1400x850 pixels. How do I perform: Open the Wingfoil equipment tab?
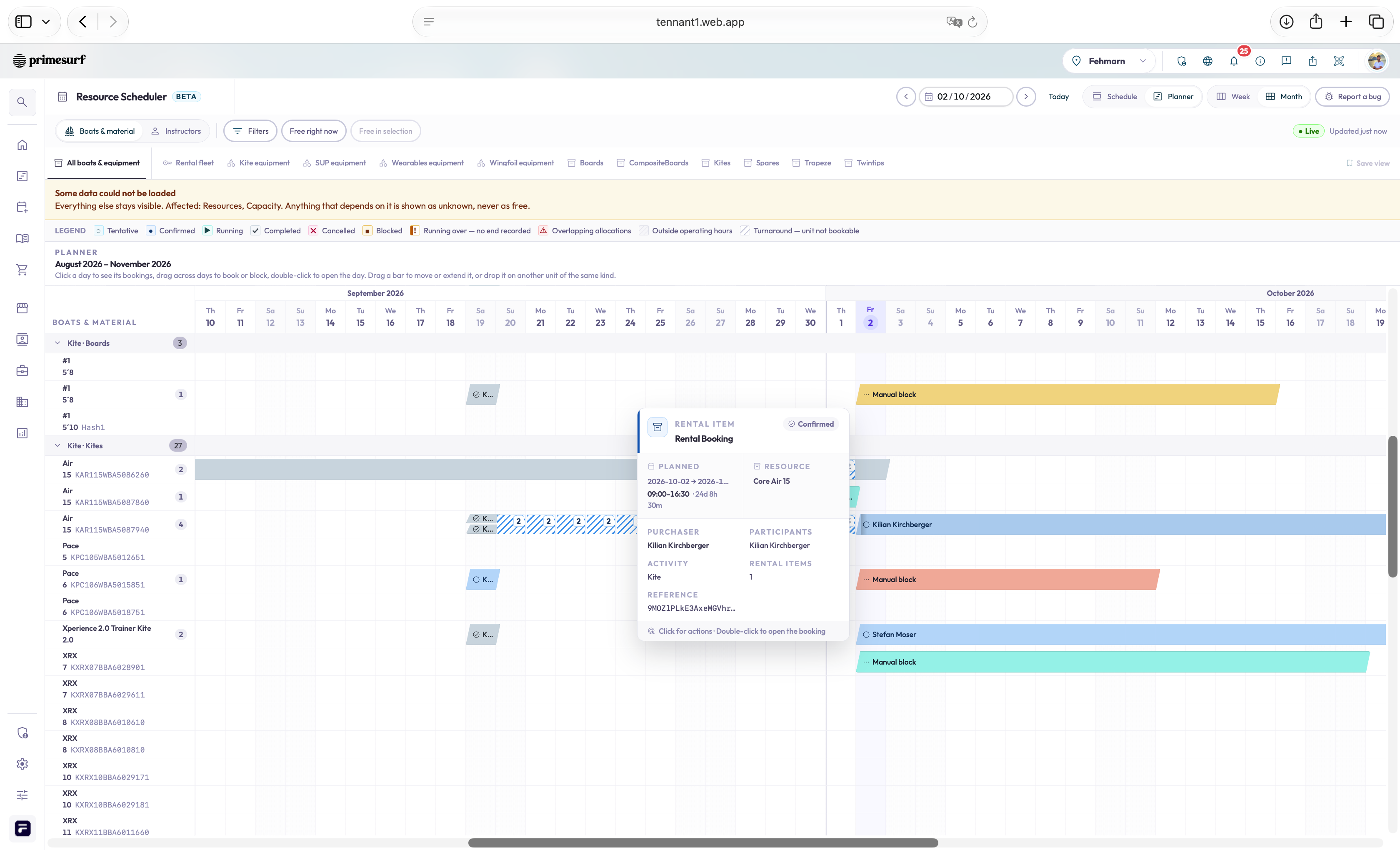(x=515, y=163)
